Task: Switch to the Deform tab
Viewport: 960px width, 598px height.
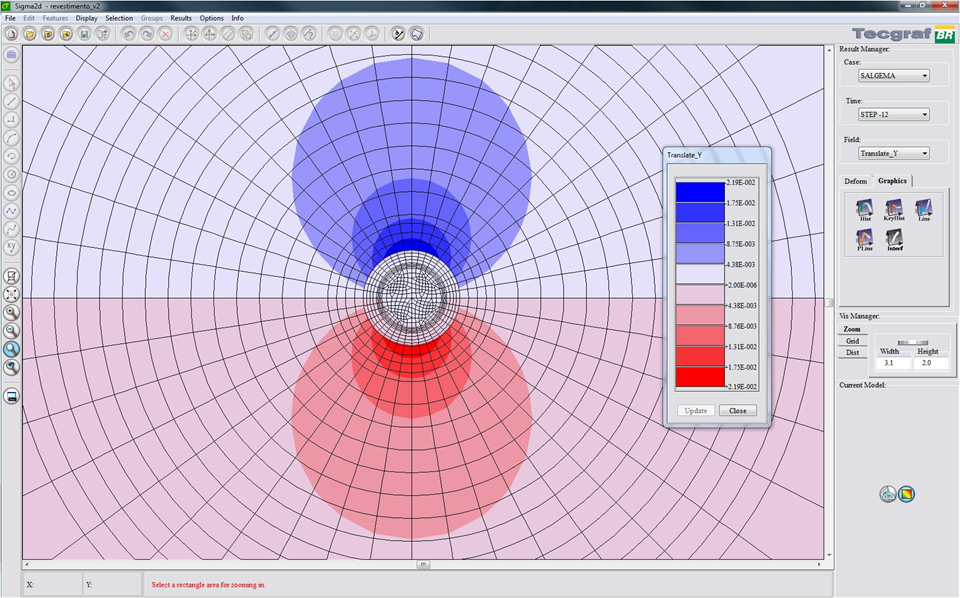Action: click(855, 181)
